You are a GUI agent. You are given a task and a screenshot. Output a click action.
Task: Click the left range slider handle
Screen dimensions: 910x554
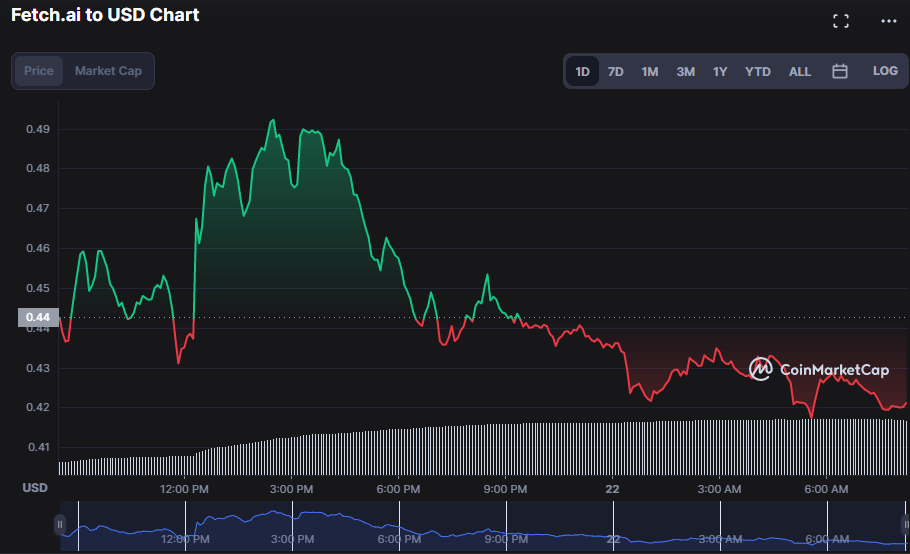pos(60,524)
